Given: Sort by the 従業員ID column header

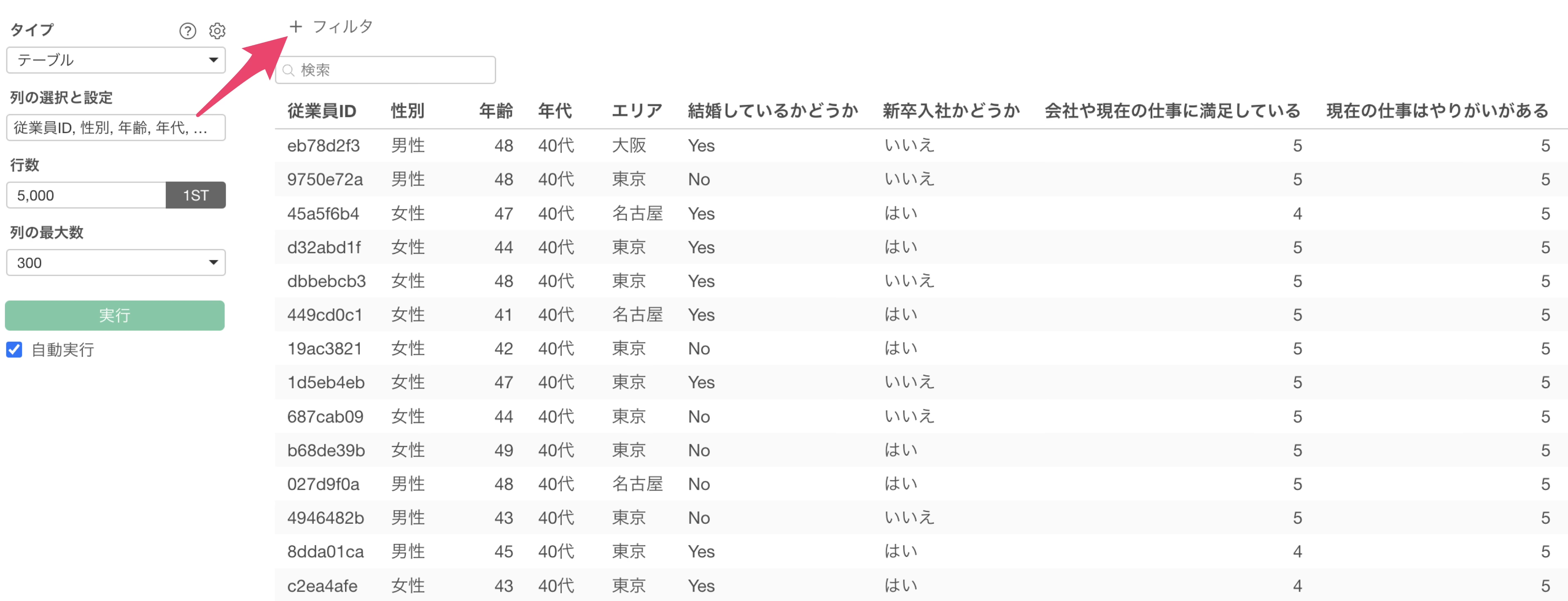Looking at the screenshot, I should pos(321,111).
